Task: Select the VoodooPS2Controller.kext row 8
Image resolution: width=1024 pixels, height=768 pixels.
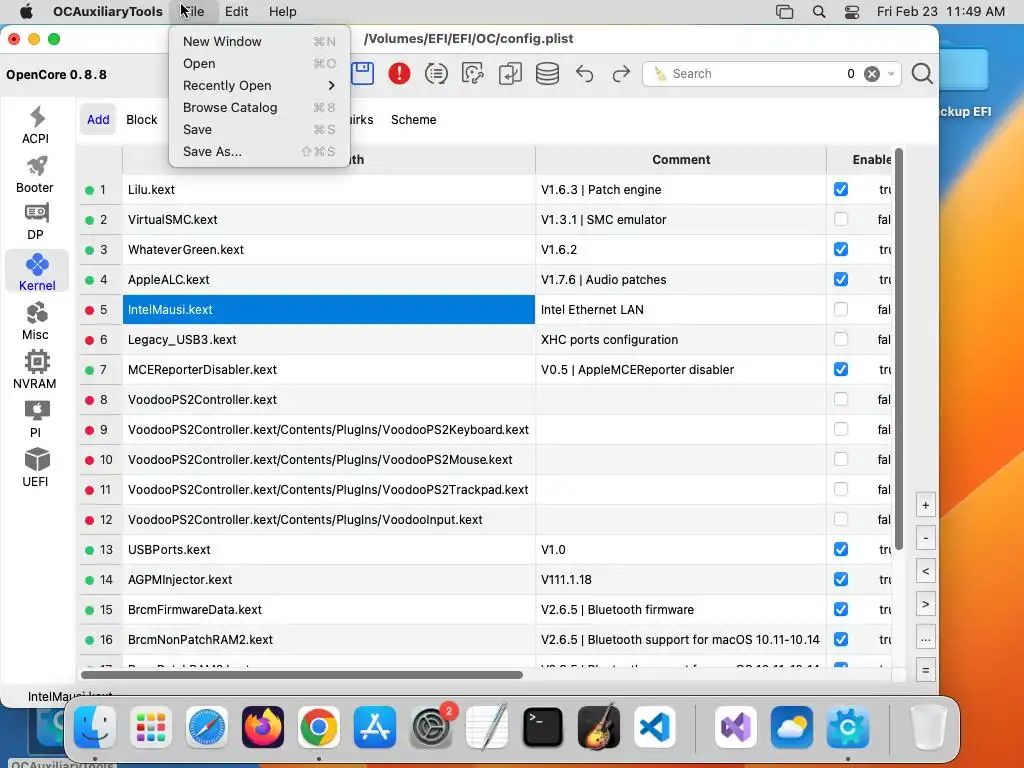Action: point(328,400)
